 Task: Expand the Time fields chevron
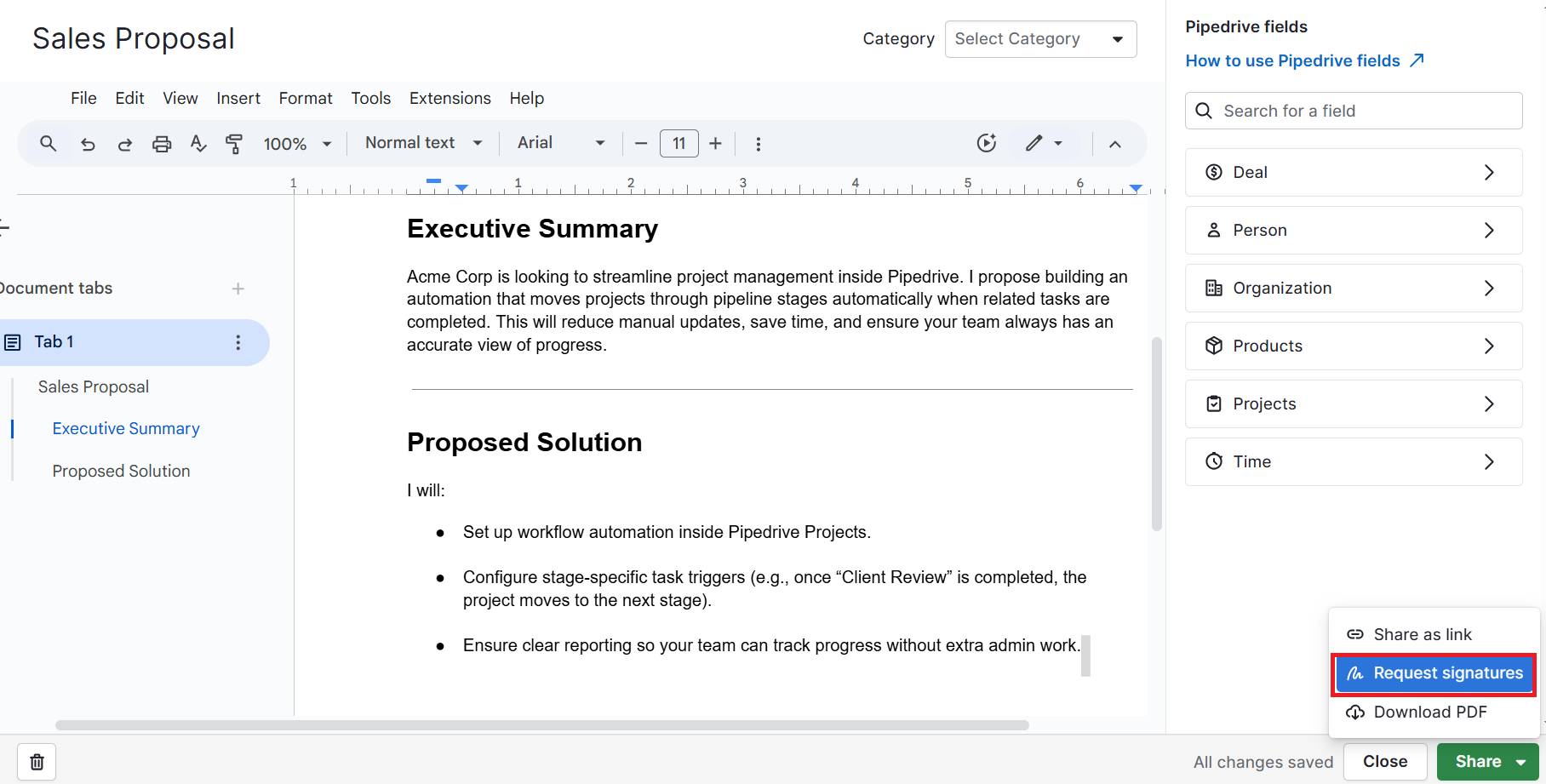point(1489,461)
